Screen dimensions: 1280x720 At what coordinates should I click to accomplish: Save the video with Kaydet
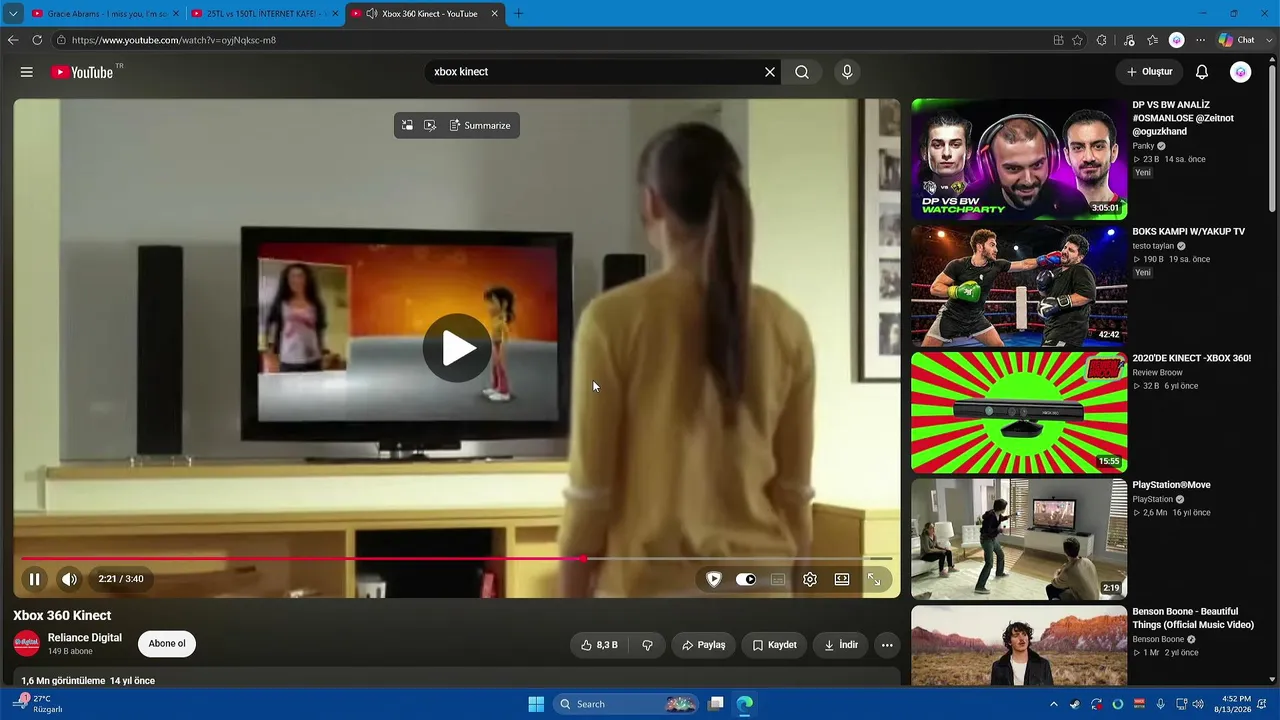pyautogui.click(x=774, y=645)
